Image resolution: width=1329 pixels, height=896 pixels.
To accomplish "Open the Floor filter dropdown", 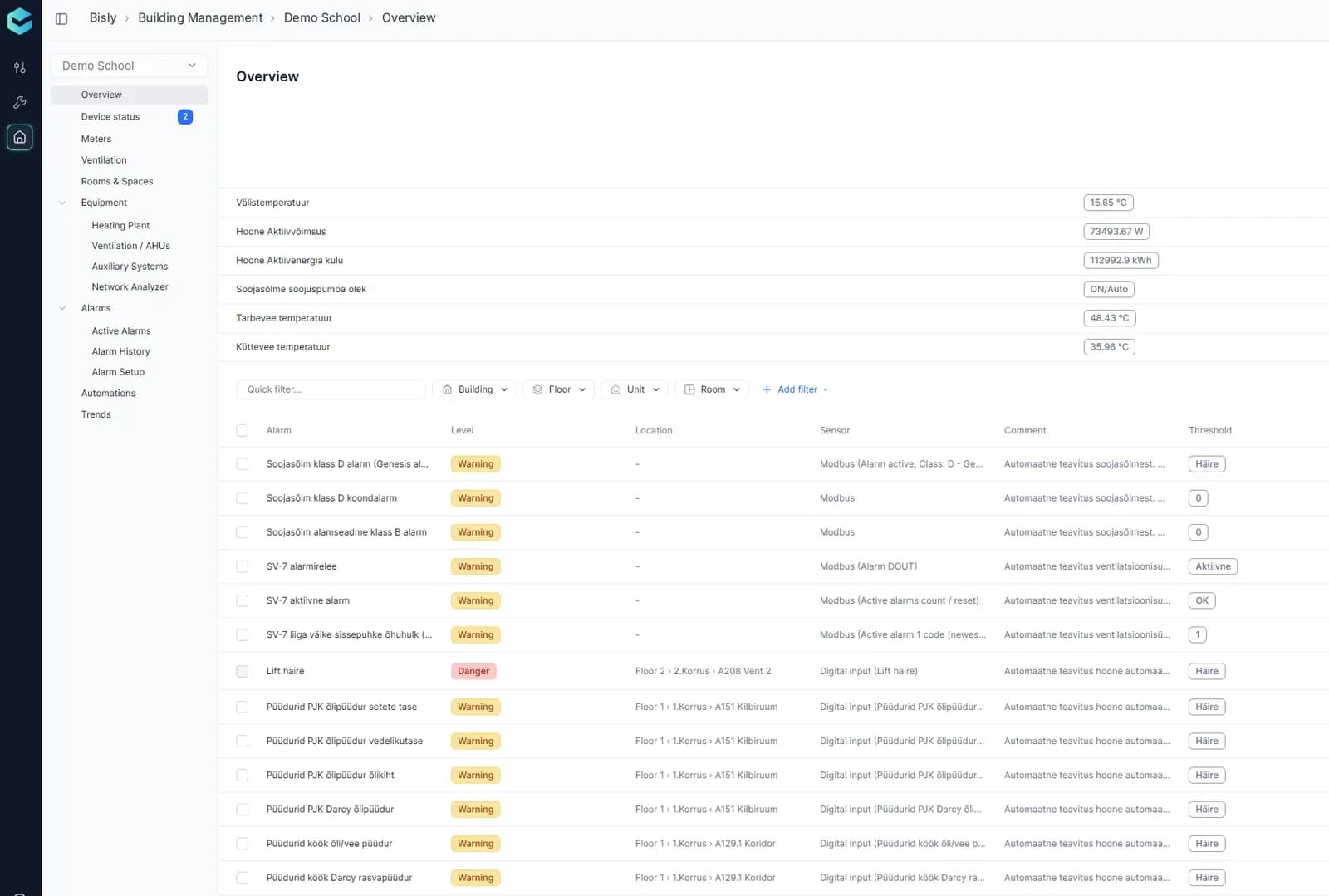I will (558, 389).
